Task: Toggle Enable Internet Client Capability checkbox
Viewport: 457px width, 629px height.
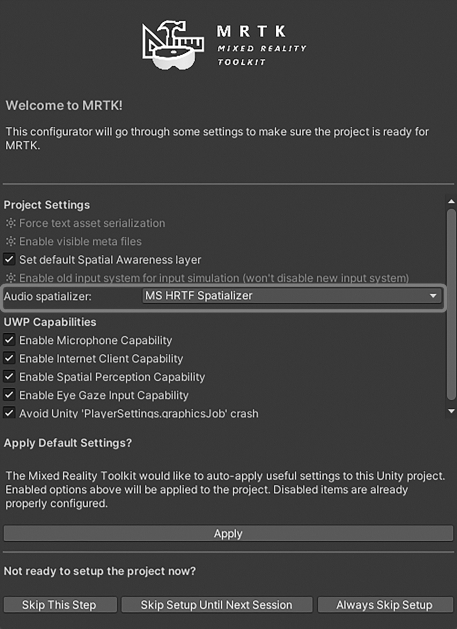Action: tap(9, 359)
